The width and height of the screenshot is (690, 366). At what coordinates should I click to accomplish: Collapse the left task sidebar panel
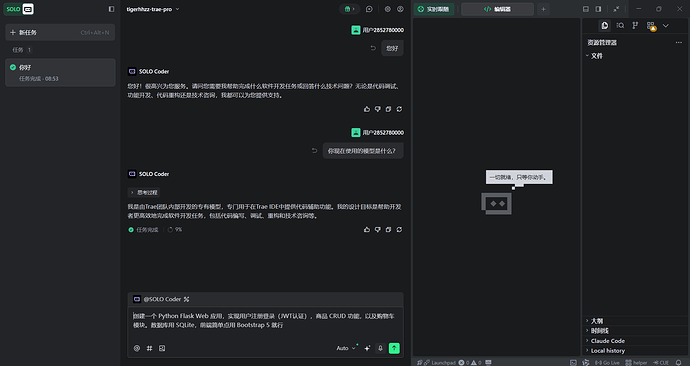click(x=111, y=9)
